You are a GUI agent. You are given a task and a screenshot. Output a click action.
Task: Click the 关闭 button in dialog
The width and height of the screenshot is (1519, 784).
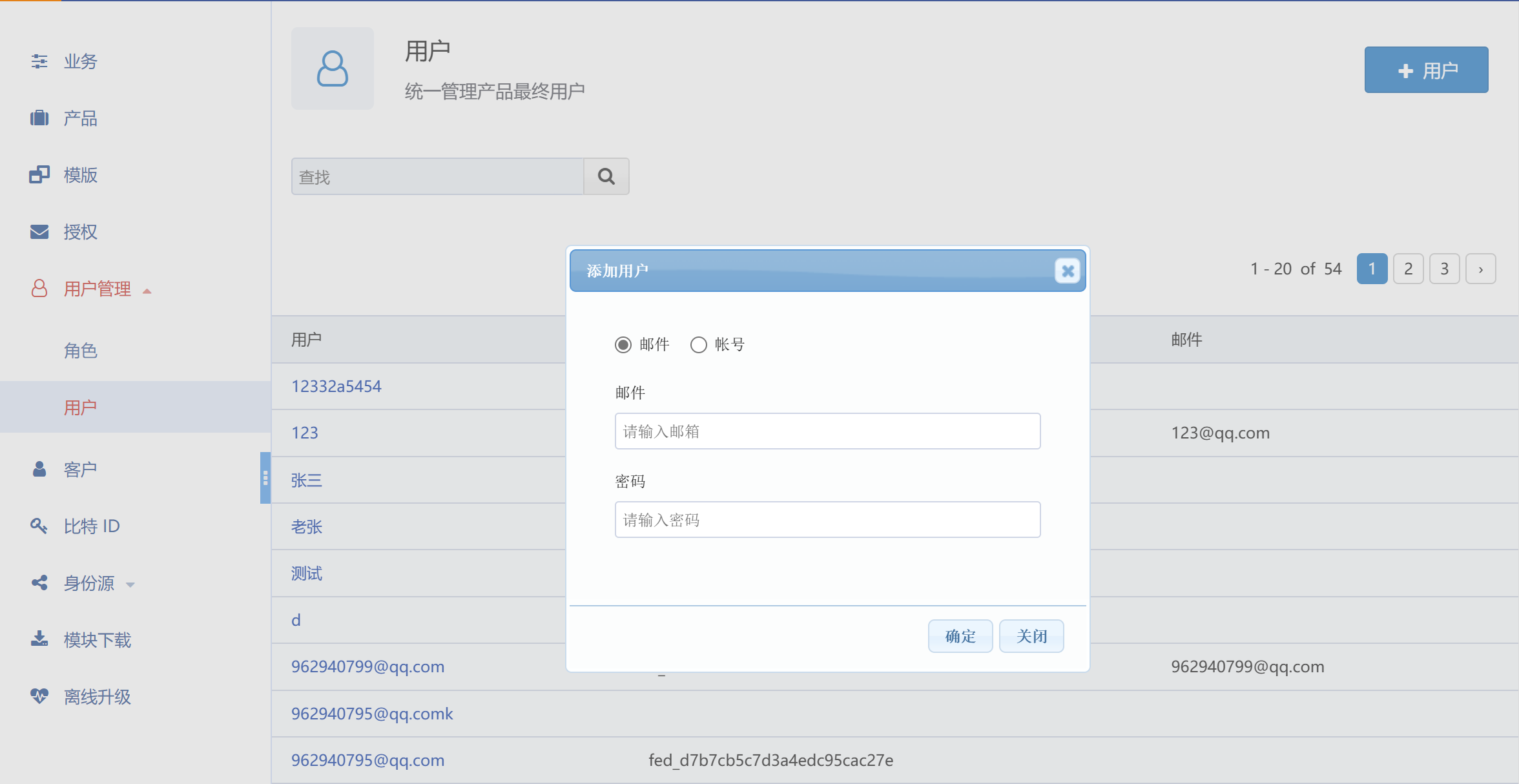pos(1031,636)
